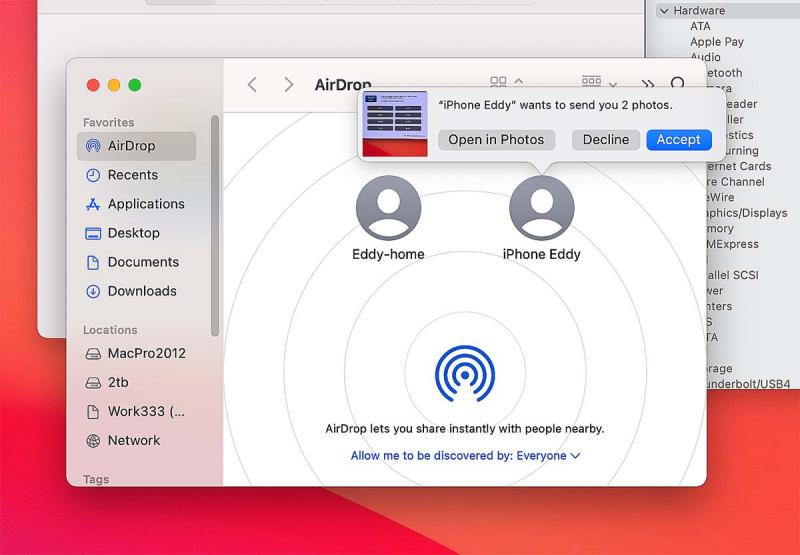Viewport: 800px width, 555px height.
Task: Minimize the AirDrop Finder window
Action: coord(114,85)
